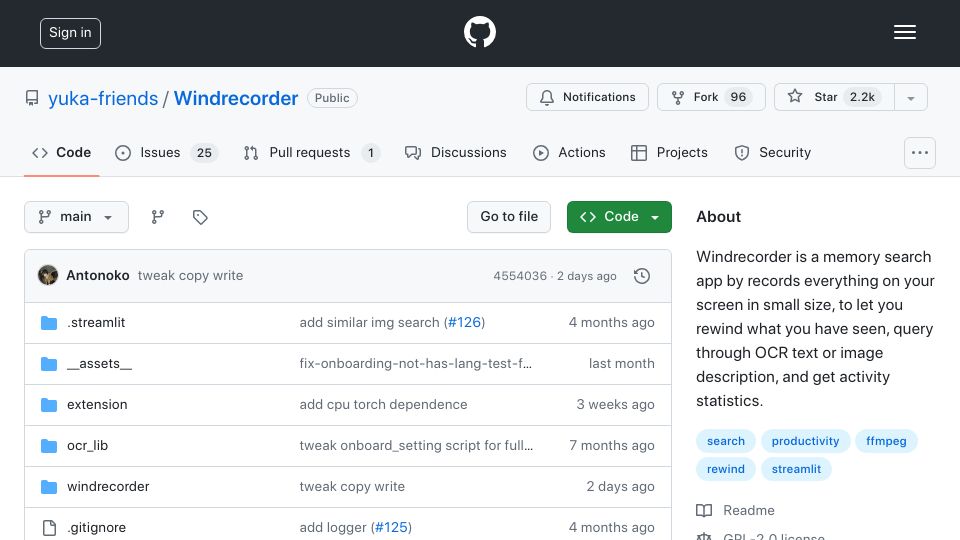Open the tags icon
The width and height of the screenshot is (960, 540).
[x=200, y=217]
